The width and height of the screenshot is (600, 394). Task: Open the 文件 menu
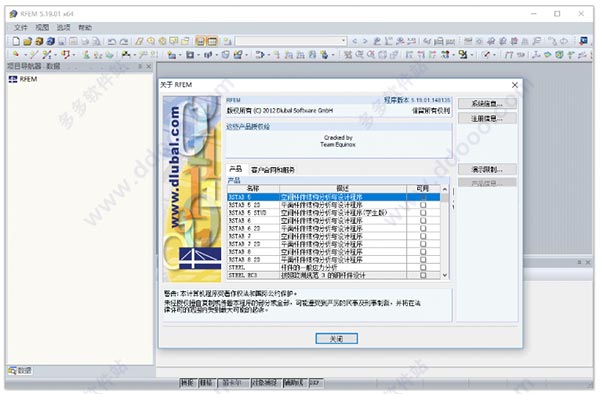pyautogui.click(x=21, y=28)
